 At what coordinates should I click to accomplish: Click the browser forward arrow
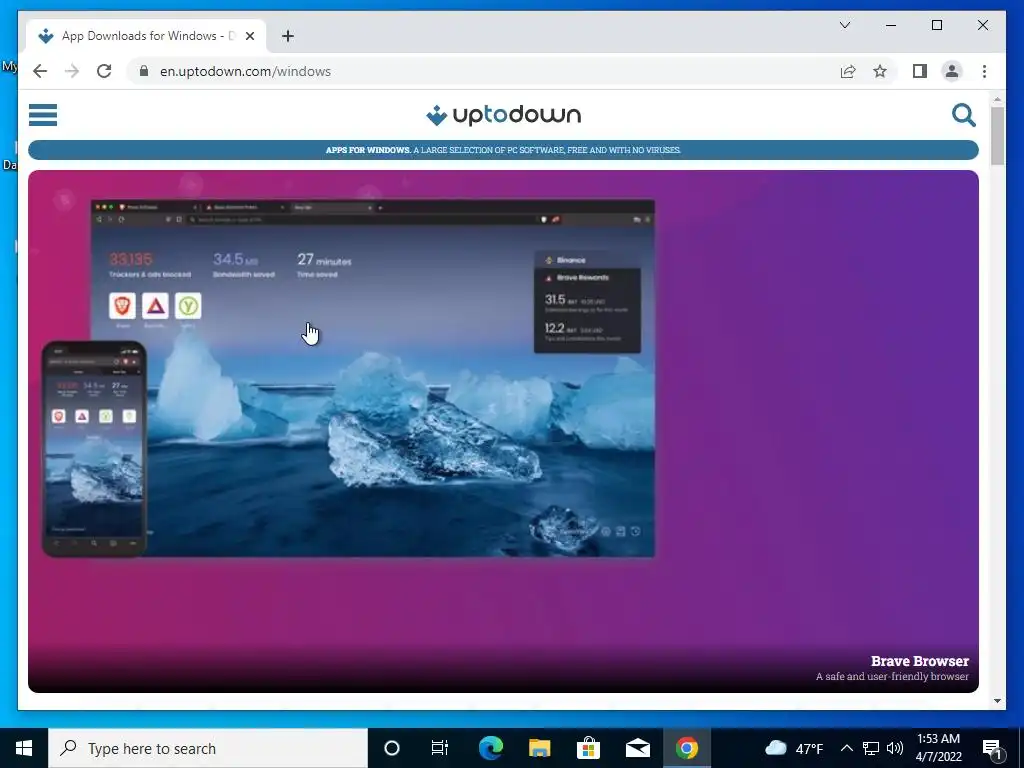coord(72,71)
